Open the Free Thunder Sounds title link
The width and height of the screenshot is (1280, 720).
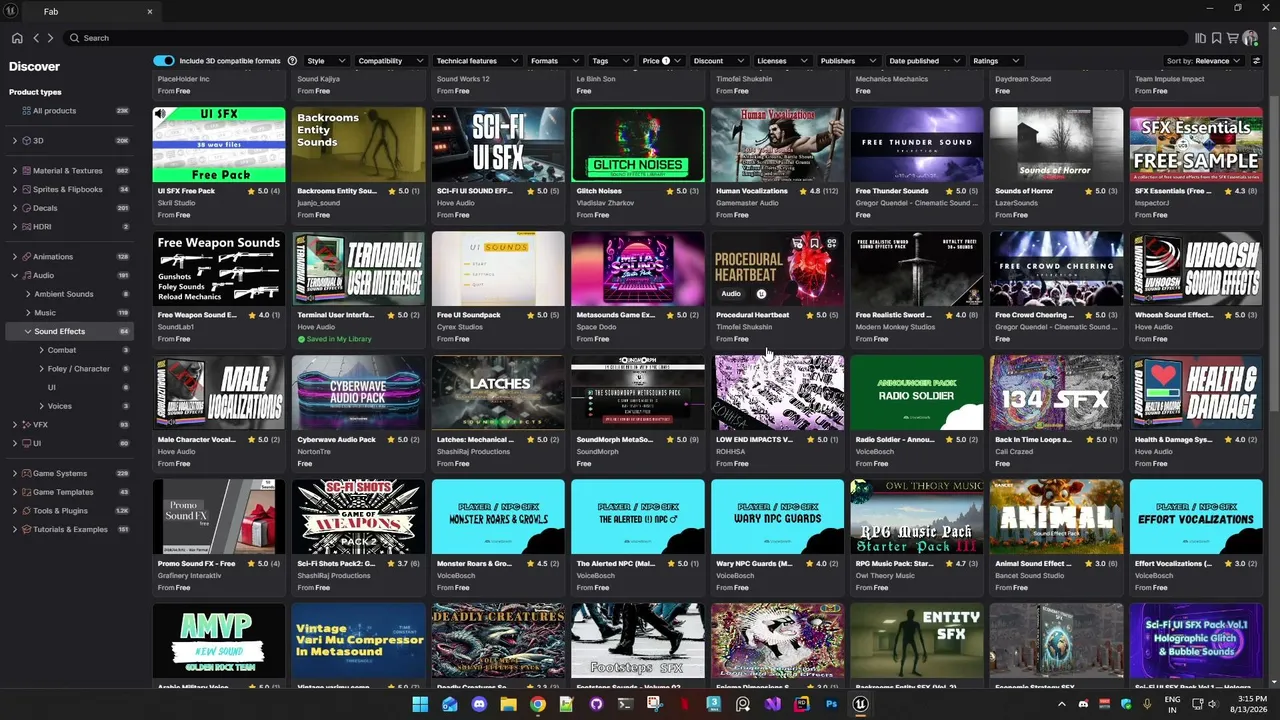(892, 191)
